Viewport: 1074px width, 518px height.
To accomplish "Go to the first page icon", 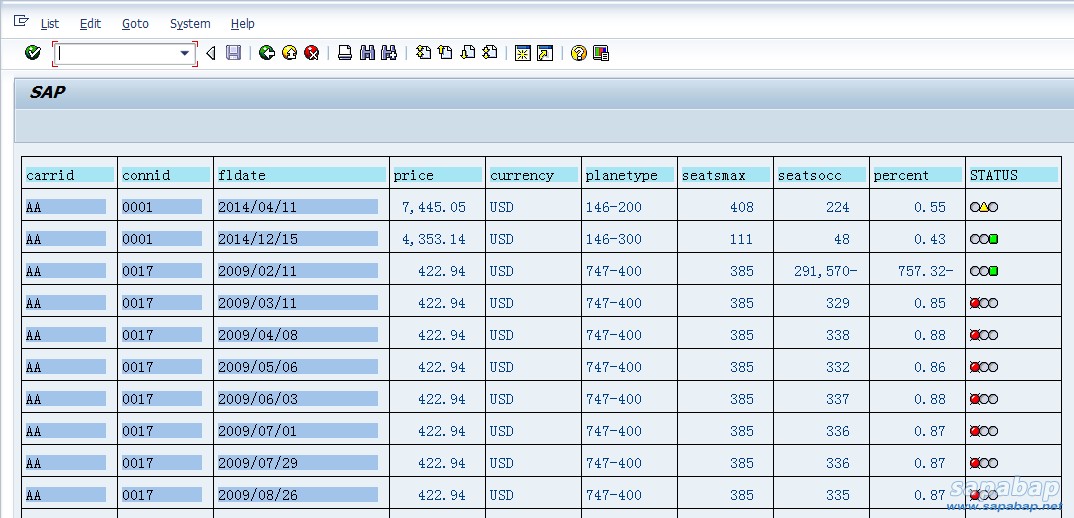I will click(423, 53).
